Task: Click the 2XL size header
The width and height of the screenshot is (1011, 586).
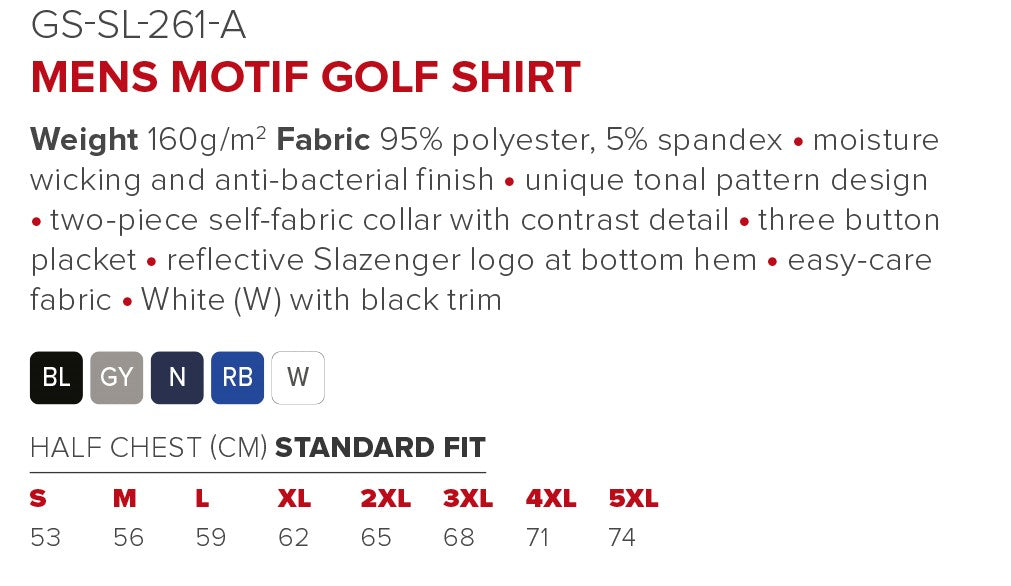Action: click(386, 499)
